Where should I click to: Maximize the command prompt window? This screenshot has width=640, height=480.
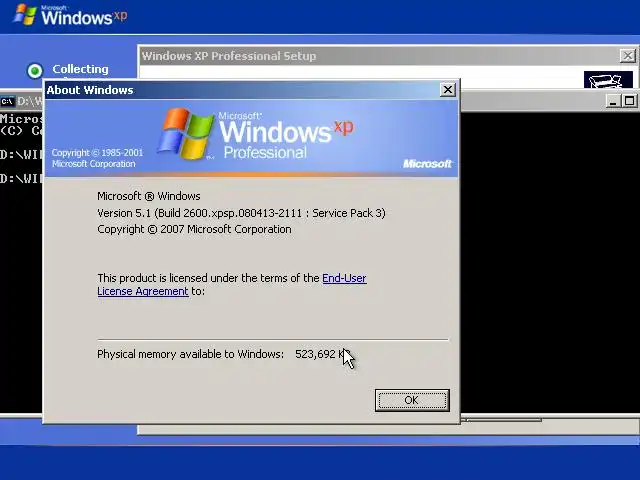click(629, 101)
